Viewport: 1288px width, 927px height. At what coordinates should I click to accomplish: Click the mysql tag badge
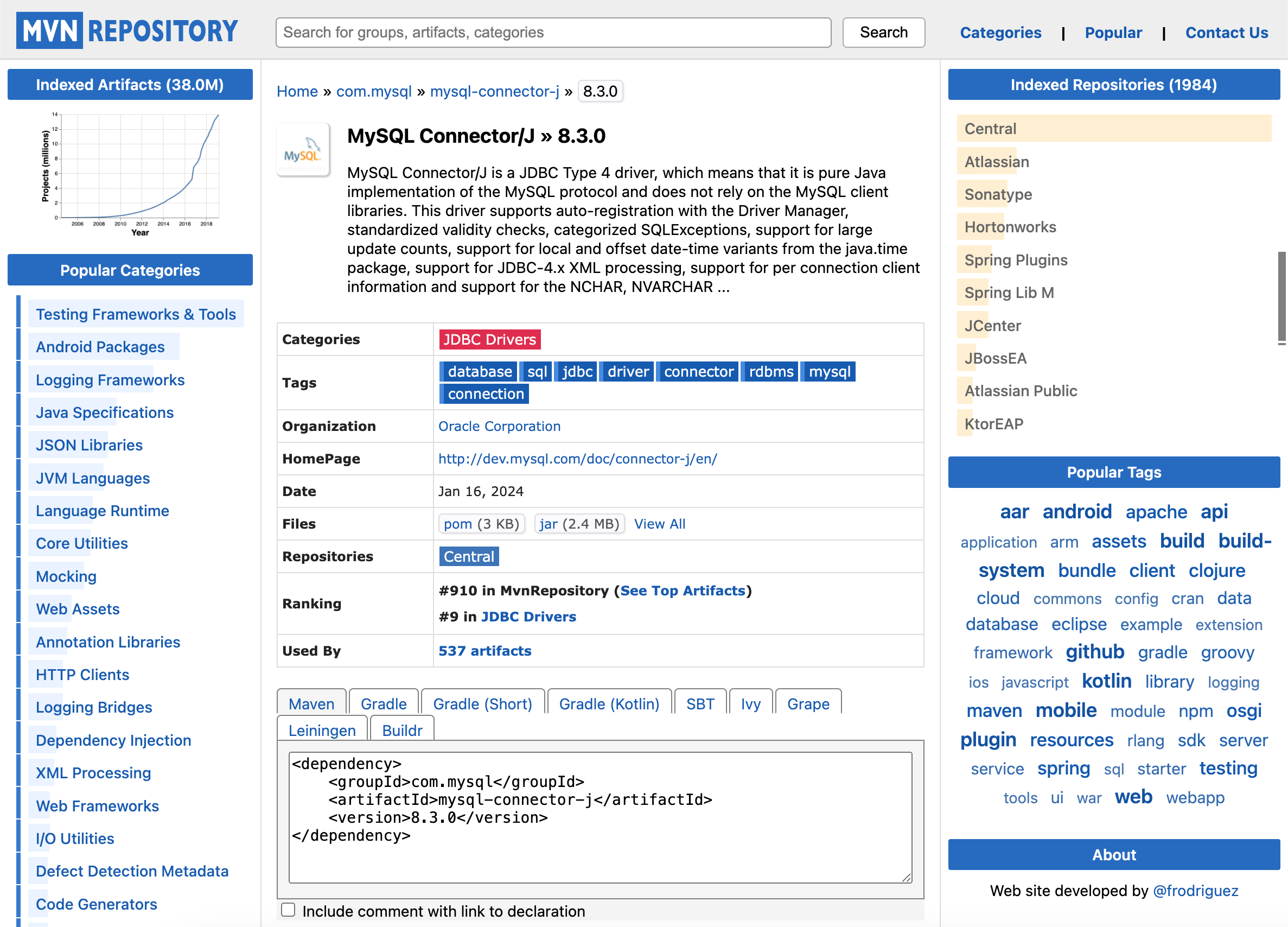829,371
